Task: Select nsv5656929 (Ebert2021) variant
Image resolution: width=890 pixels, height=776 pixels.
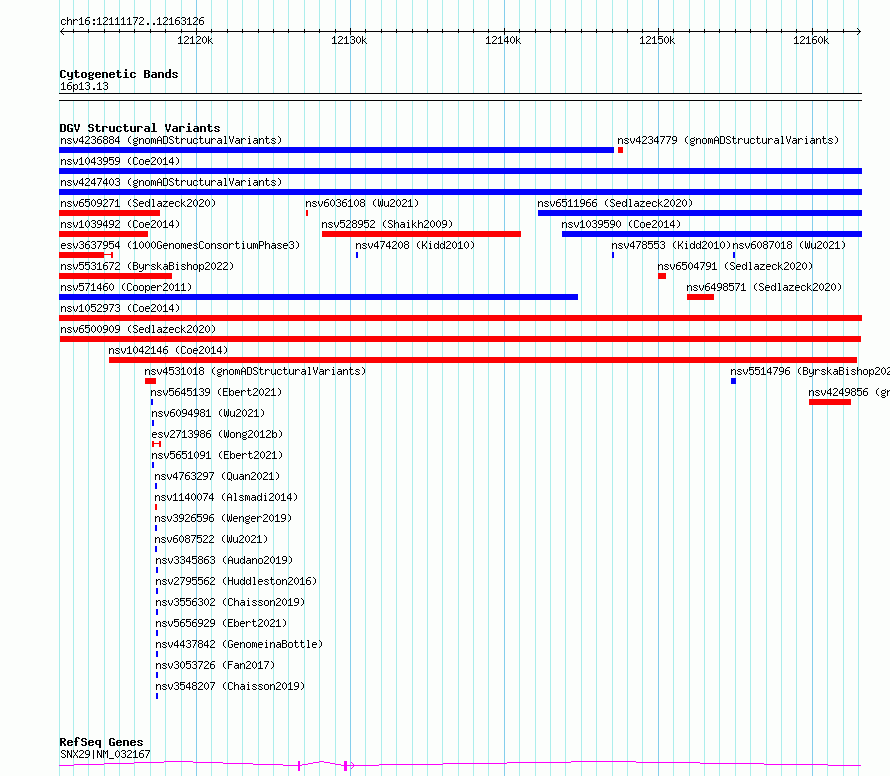Action: coord(221,623)
